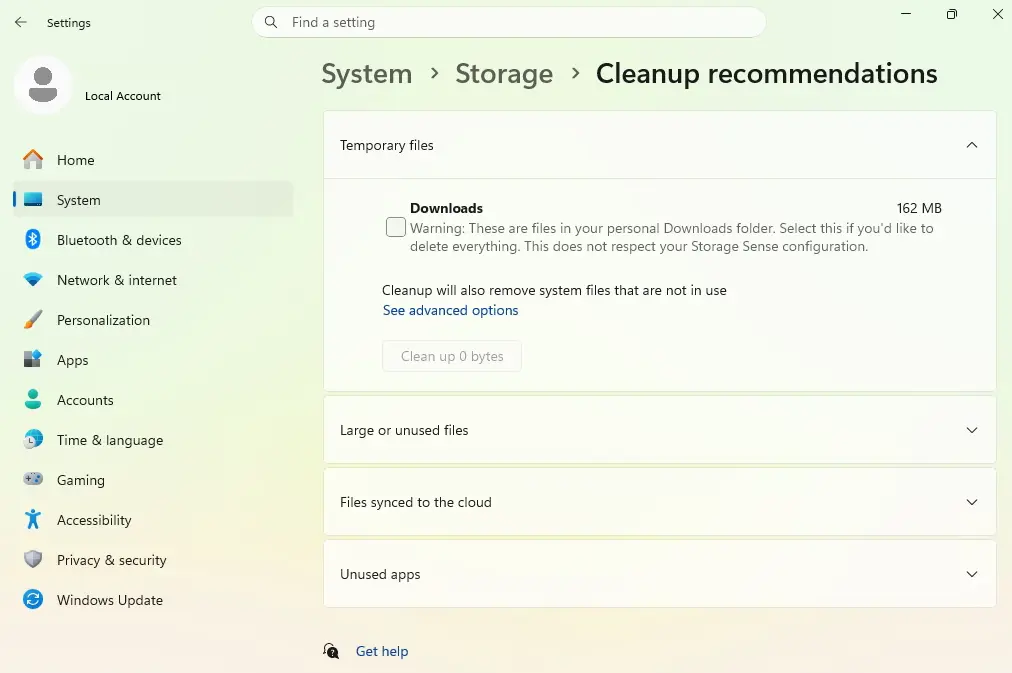Click the Apps icon in sidebar
The image size is (1012, 673).
point(33,359)
